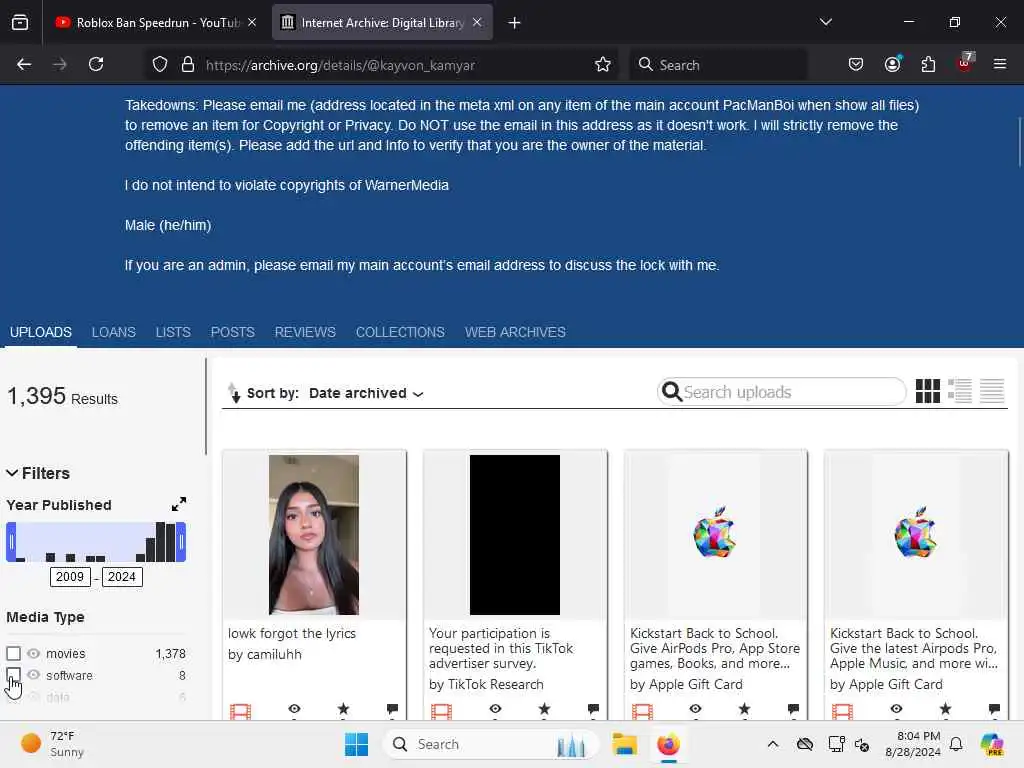
Task: Switch to tile grid view layout
Action: click(927, 391)
